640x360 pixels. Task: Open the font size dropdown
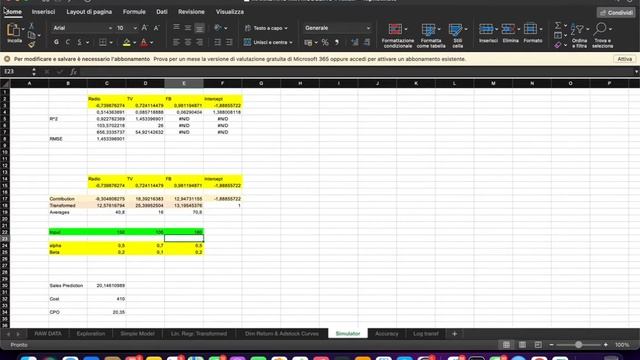click(135, 28)
